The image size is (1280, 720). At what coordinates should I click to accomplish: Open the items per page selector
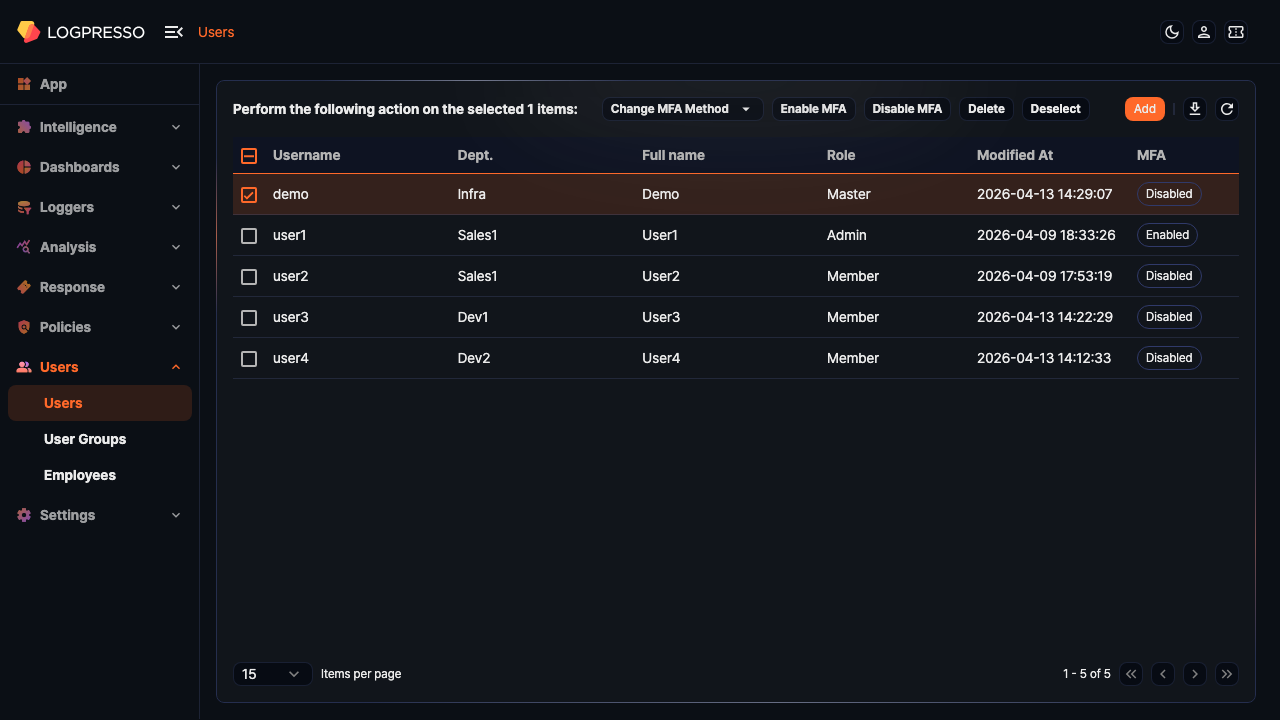click(x=272, y=673)
